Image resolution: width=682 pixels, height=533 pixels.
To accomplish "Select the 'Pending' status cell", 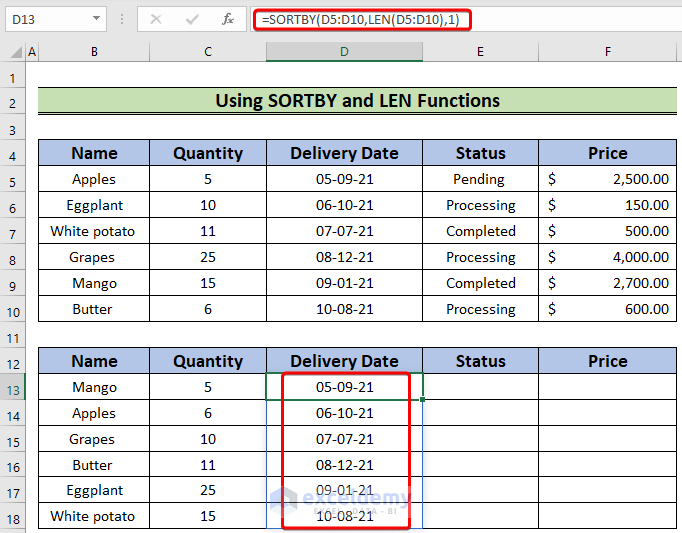I will click(x=480, y=179).
